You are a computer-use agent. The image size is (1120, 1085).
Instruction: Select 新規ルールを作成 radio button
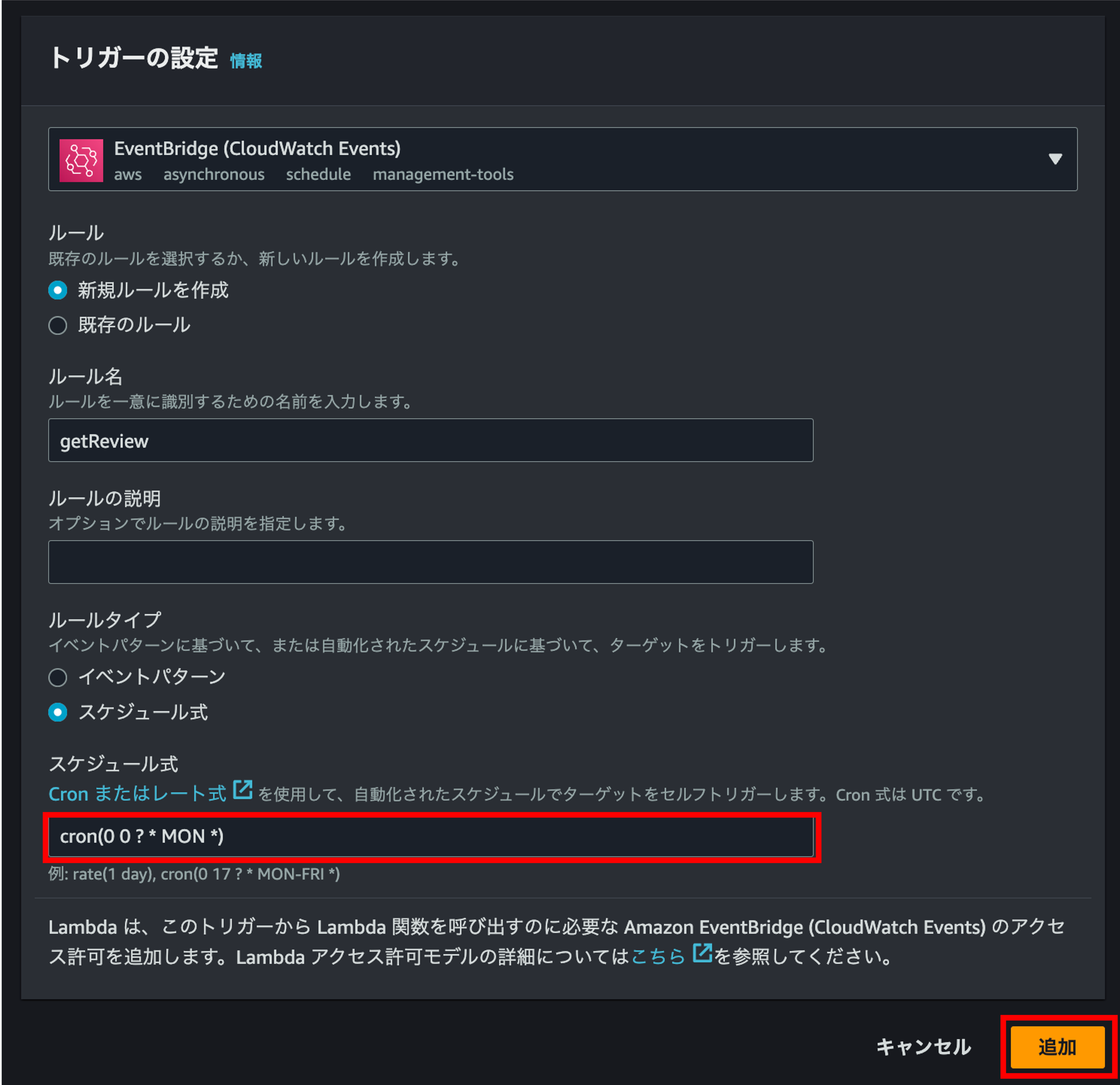58,290
